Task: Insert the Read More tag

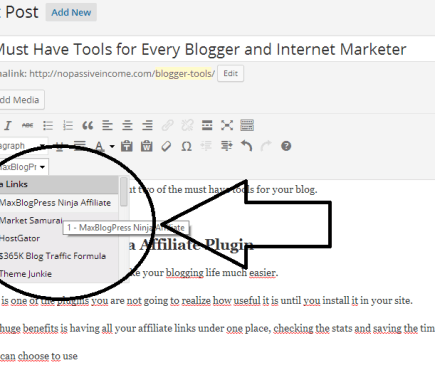Action: point(207,126)
